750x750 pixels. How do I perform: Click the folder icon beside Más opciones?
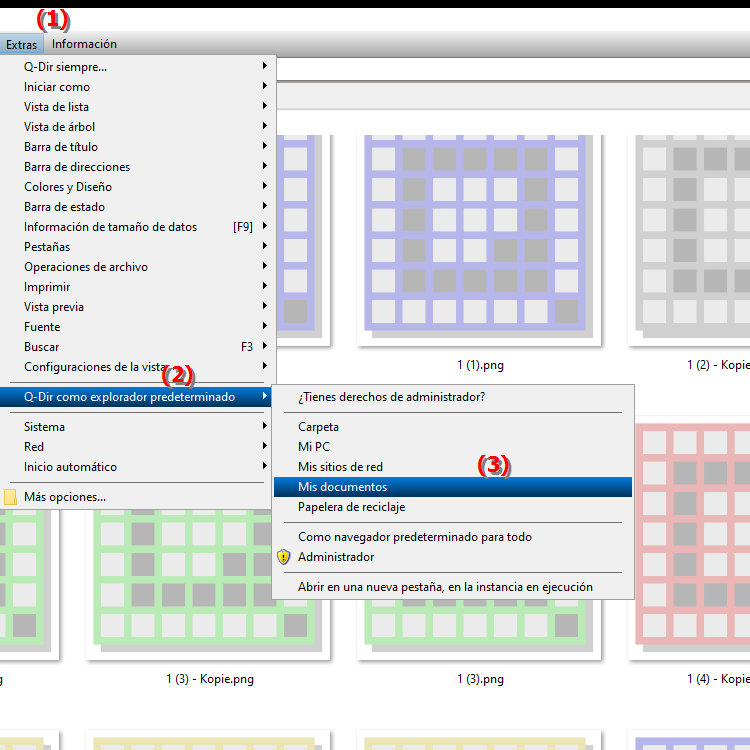(10, 497)
